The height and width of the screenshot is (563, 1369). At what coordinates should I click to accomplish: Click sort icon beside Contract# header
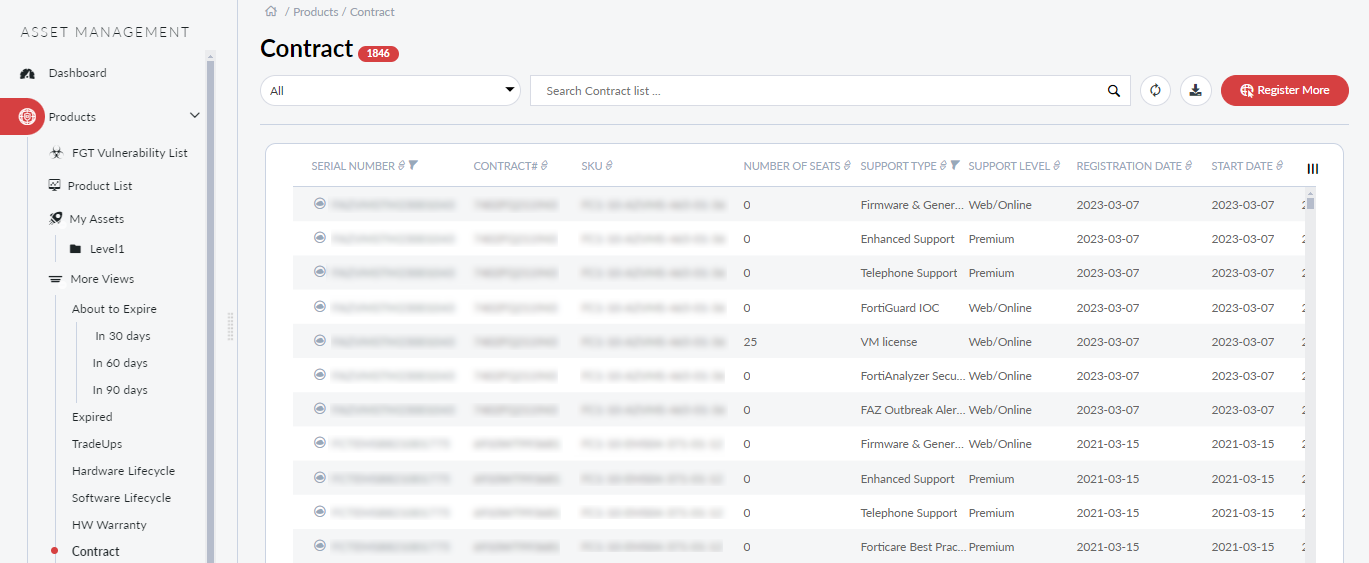544,166
